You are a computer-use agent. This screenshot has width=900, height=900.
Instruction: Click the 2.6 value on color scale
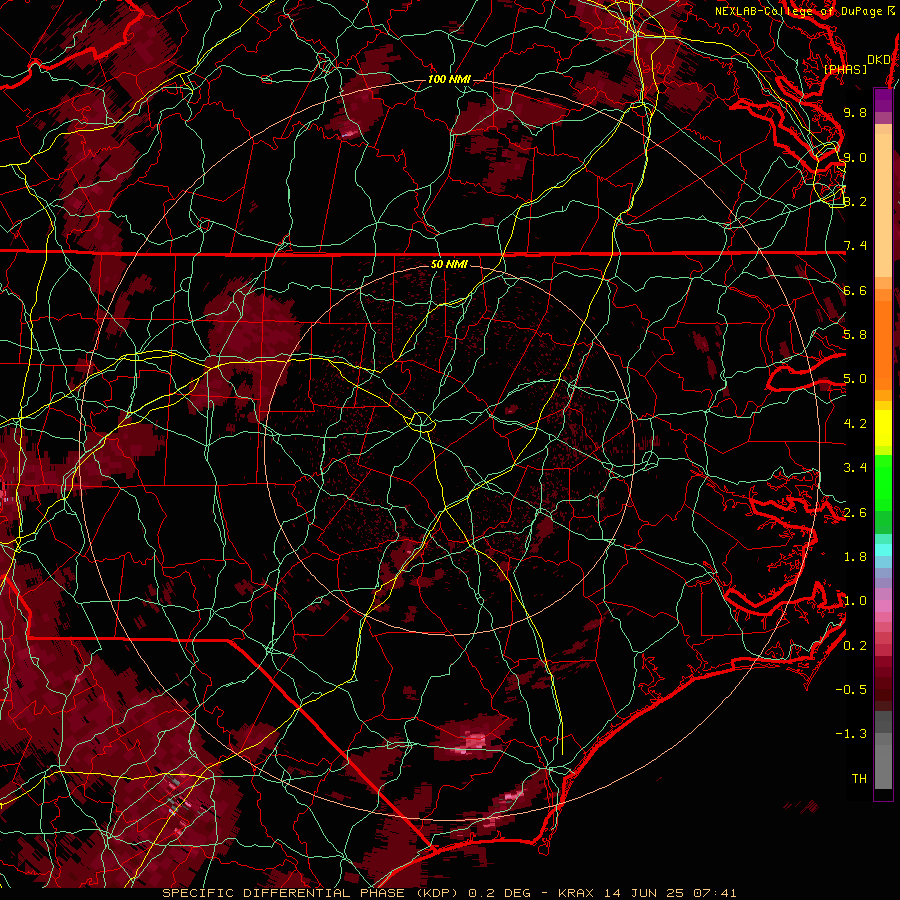click(x=855, y=513)
